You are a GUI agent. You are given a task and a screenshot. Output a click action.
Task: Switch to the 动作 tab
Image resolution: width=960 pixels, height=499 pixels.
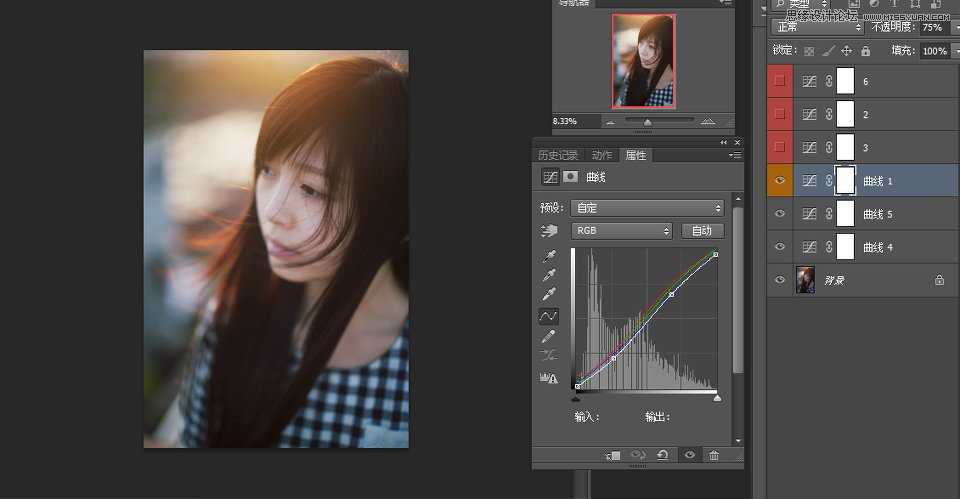tap(601, 155)
